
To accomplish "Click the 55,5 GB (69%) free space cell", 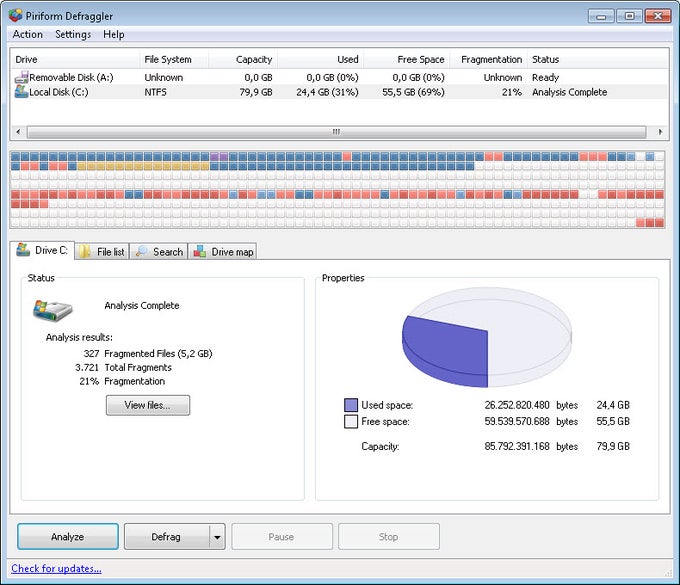I will (413, 92).
